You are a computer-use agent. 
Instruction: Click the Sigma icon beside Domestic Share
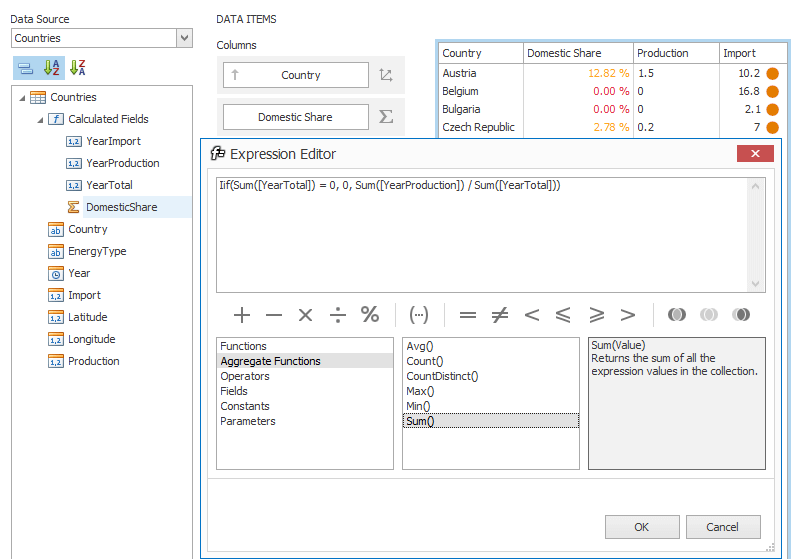(x=386, y=117)
